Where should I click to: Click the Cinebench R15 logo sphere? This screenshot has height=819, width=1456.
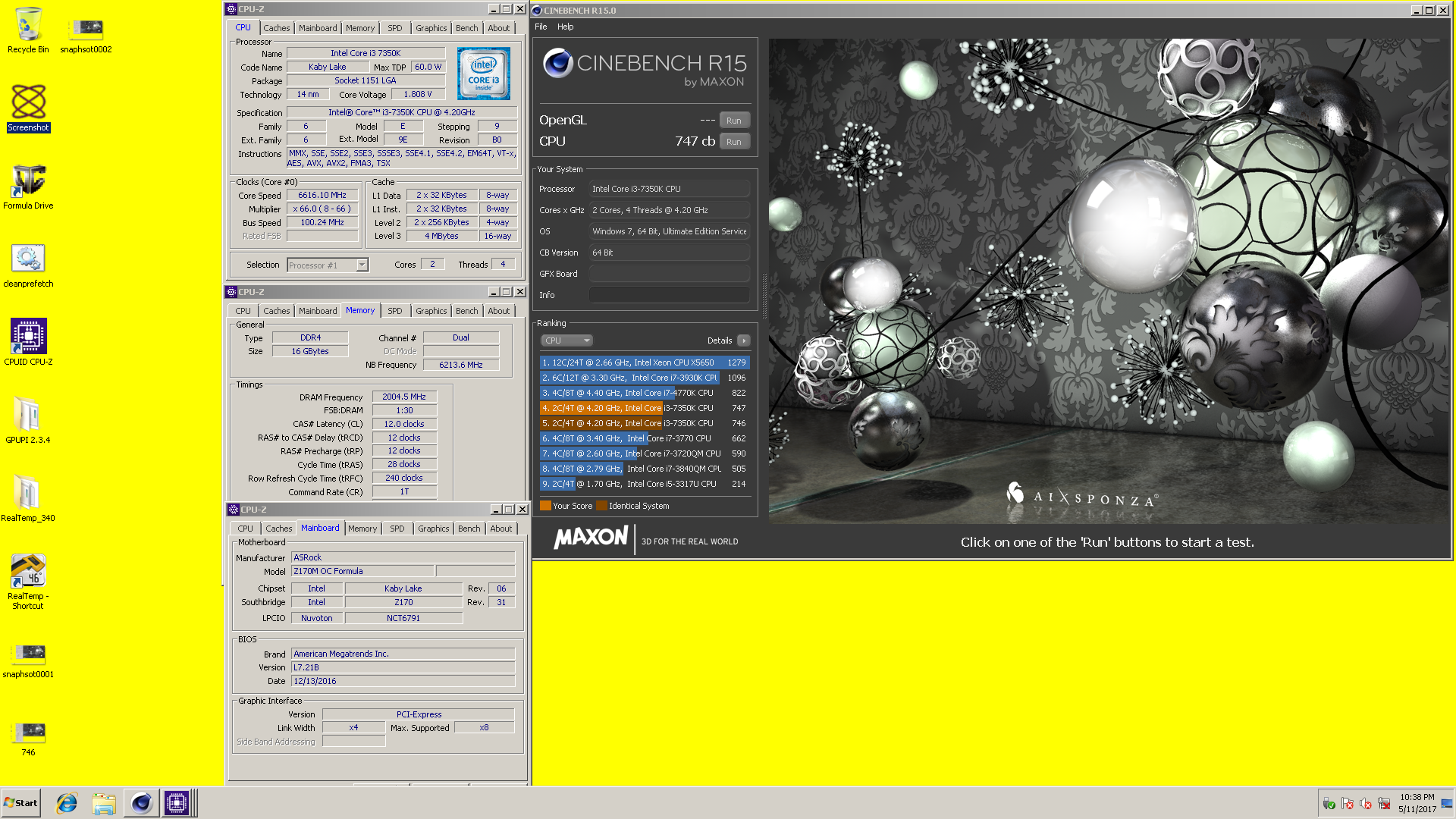coord(557,64)
